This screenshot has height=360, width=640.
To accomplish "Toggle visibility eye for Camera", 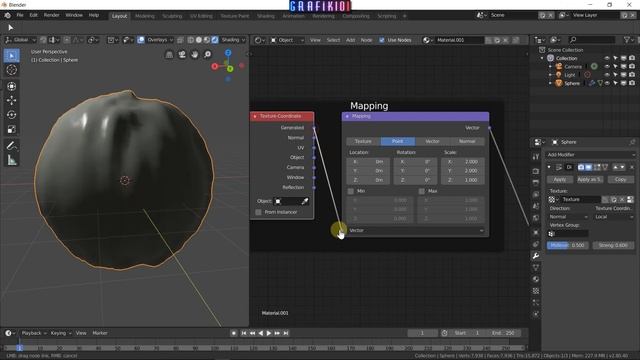I will (x=607, y=67).
